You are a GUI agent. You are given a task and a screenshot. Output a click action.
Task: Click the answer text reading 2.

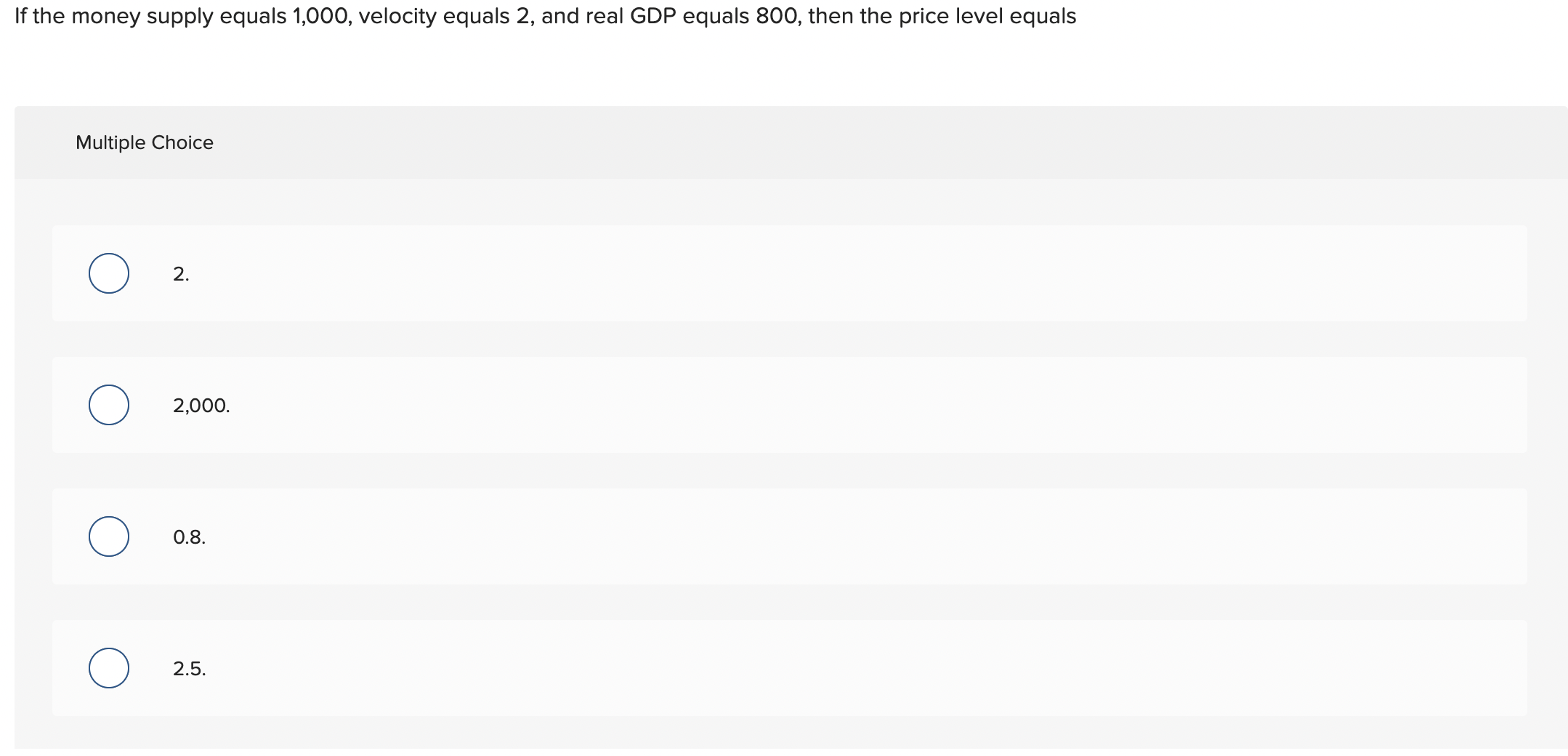(x=180, y=273)
